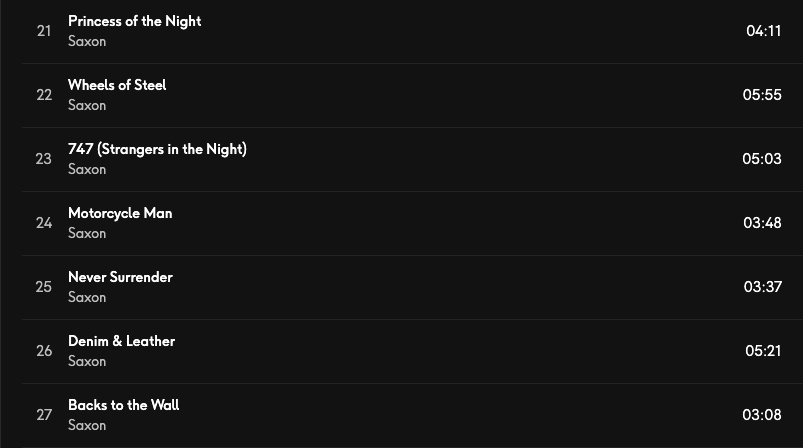Select track number 23 in the list
Viewport: 803px width, 448px height.
click(x=44, y=159)
